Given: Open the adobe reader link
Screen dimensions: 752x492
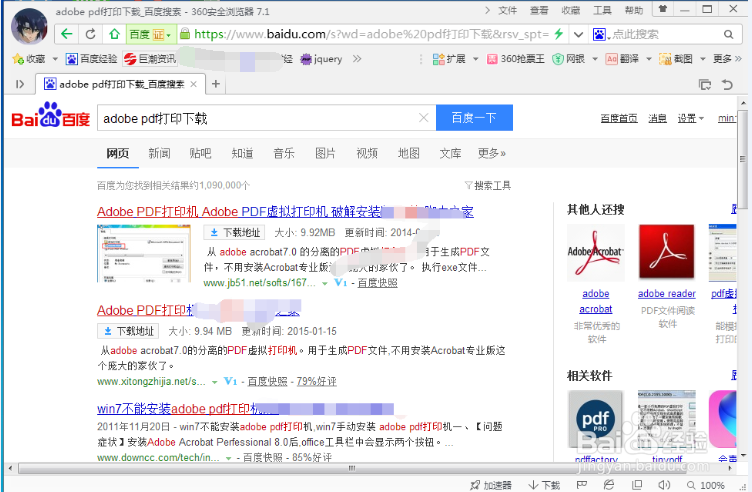Looking at the screenshot, I should (x=667, y=293).
